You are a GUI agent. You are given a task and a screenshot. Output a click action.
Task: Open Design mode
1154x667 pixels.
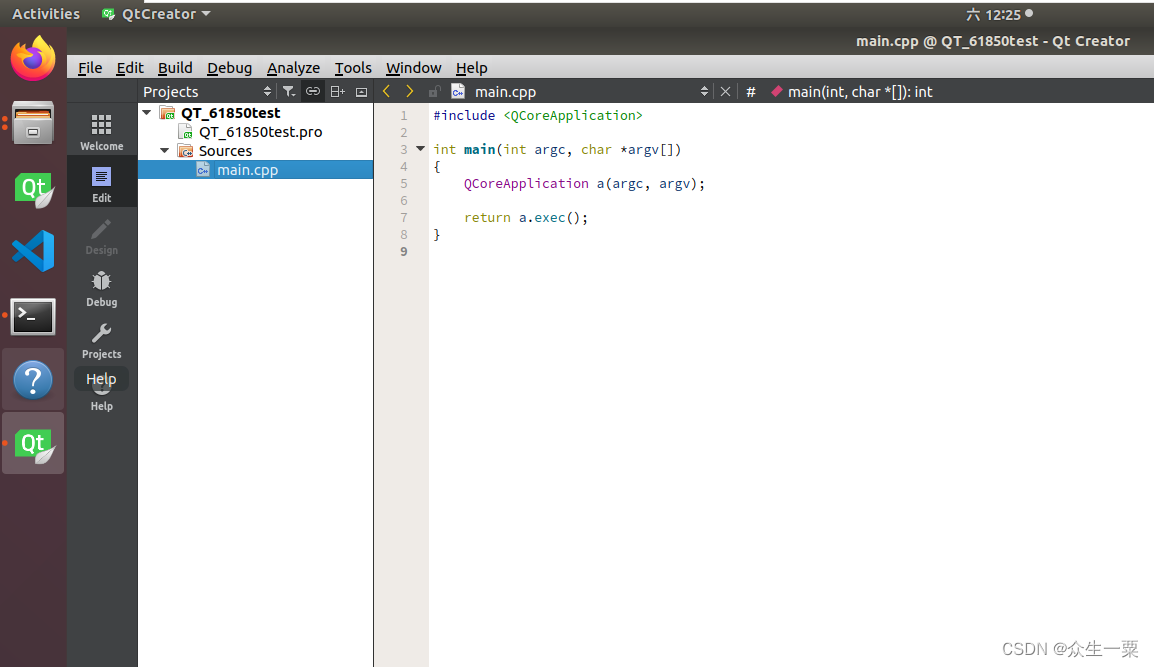point(102,236)
